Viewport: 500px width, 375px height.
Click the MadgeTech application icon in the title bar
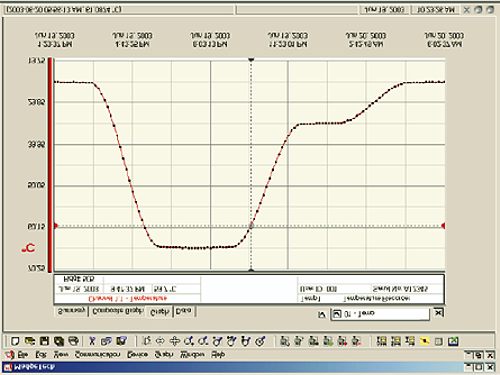8,367
